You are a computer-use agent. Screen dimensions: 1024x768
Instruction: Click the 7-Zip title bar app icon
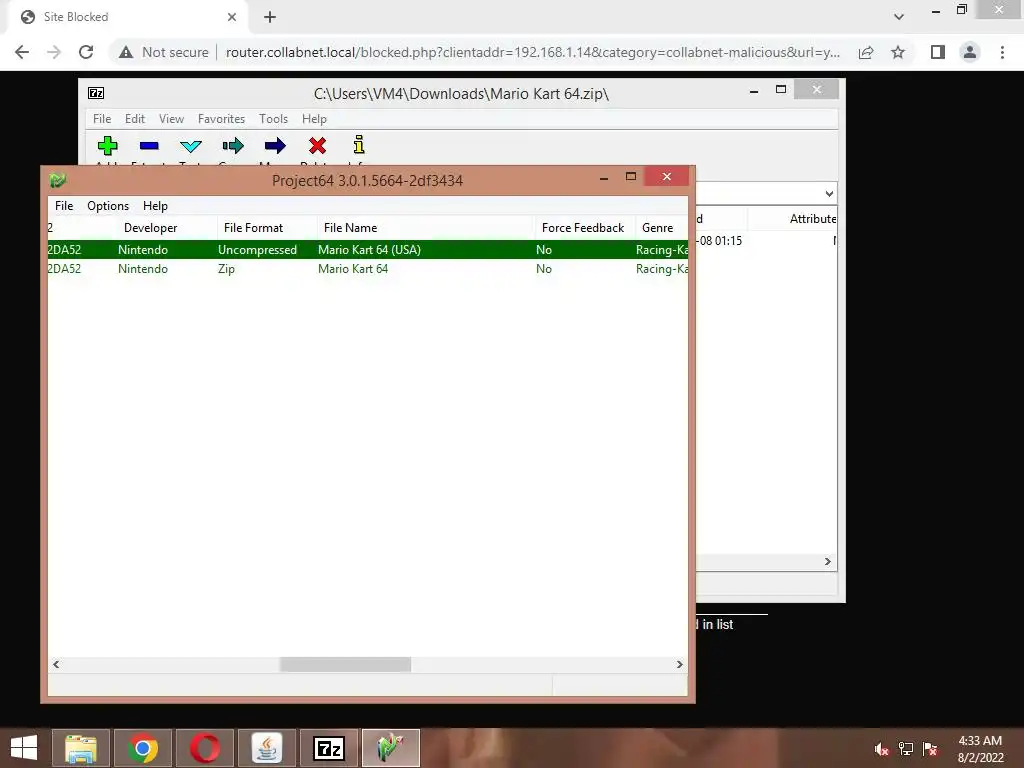(x=96, y=93)
